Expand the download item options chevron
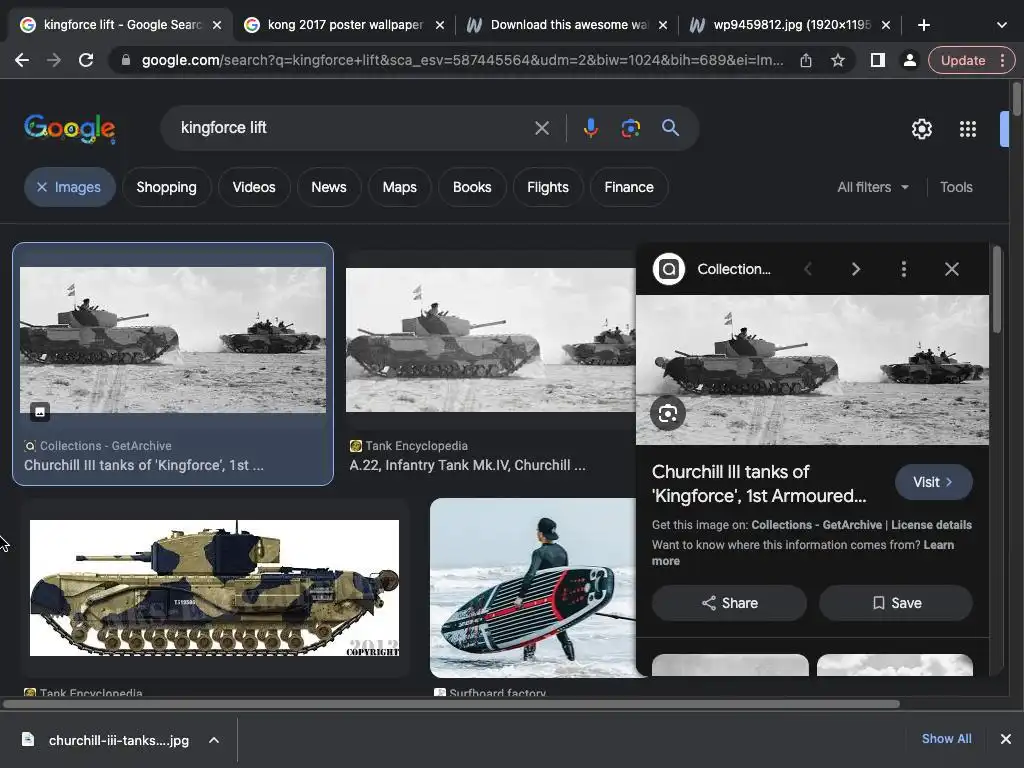The image size is (1024, 768). click(x=214, y=740)
